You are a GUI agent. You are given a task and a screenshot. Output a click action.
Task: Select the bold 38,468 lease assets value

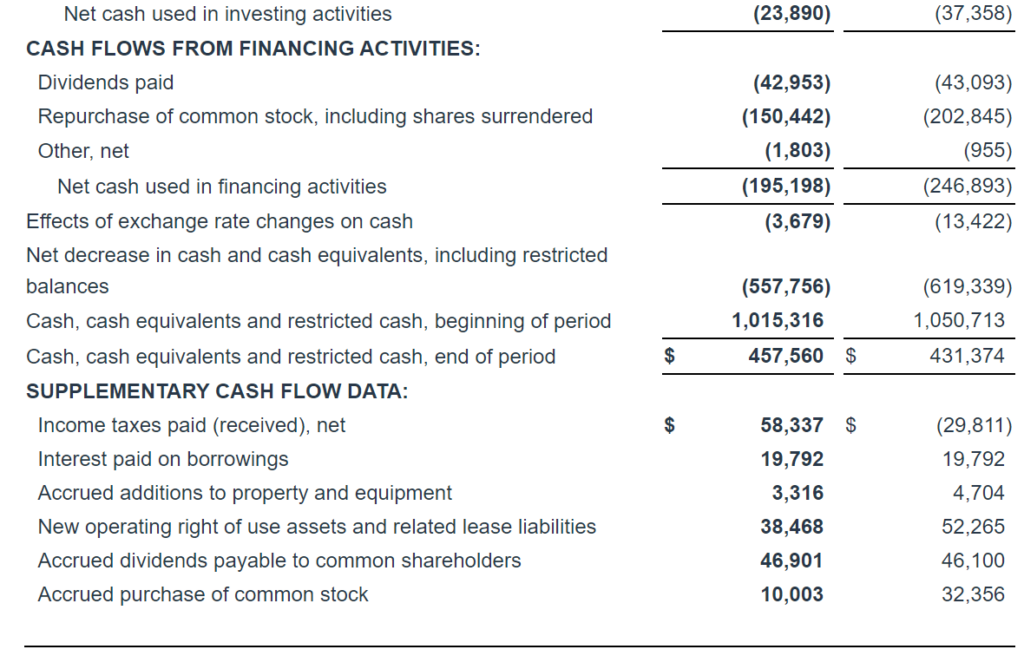792,527
